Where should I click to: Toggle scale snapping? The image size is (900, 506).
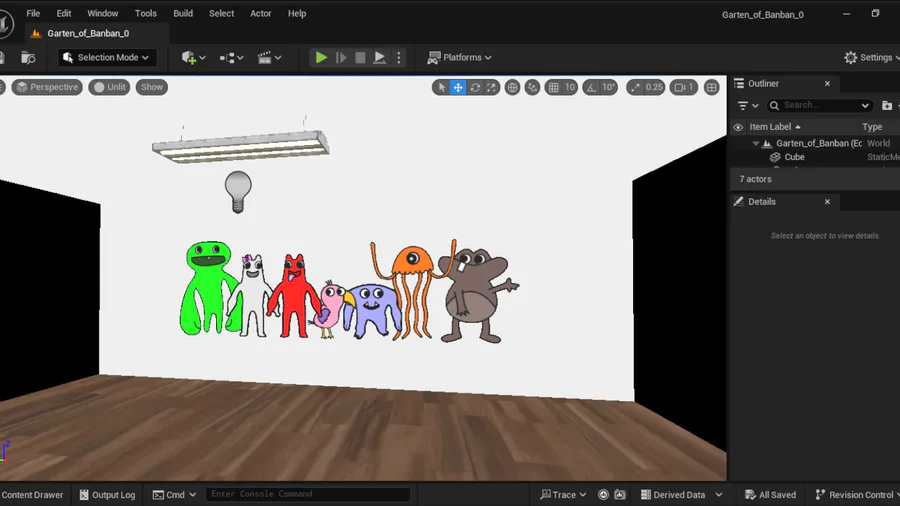[x=635, y=87]
